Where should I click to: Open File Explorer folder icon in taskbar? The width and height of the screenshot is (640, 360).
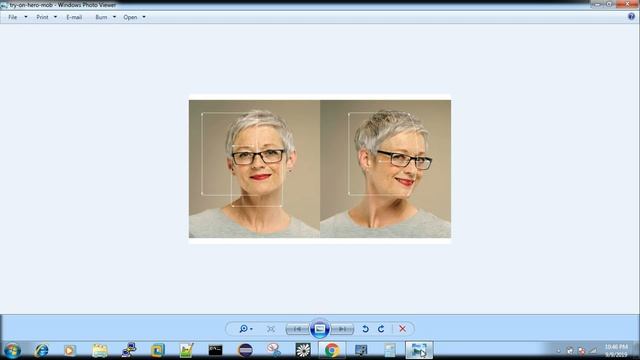pos(100,350)
